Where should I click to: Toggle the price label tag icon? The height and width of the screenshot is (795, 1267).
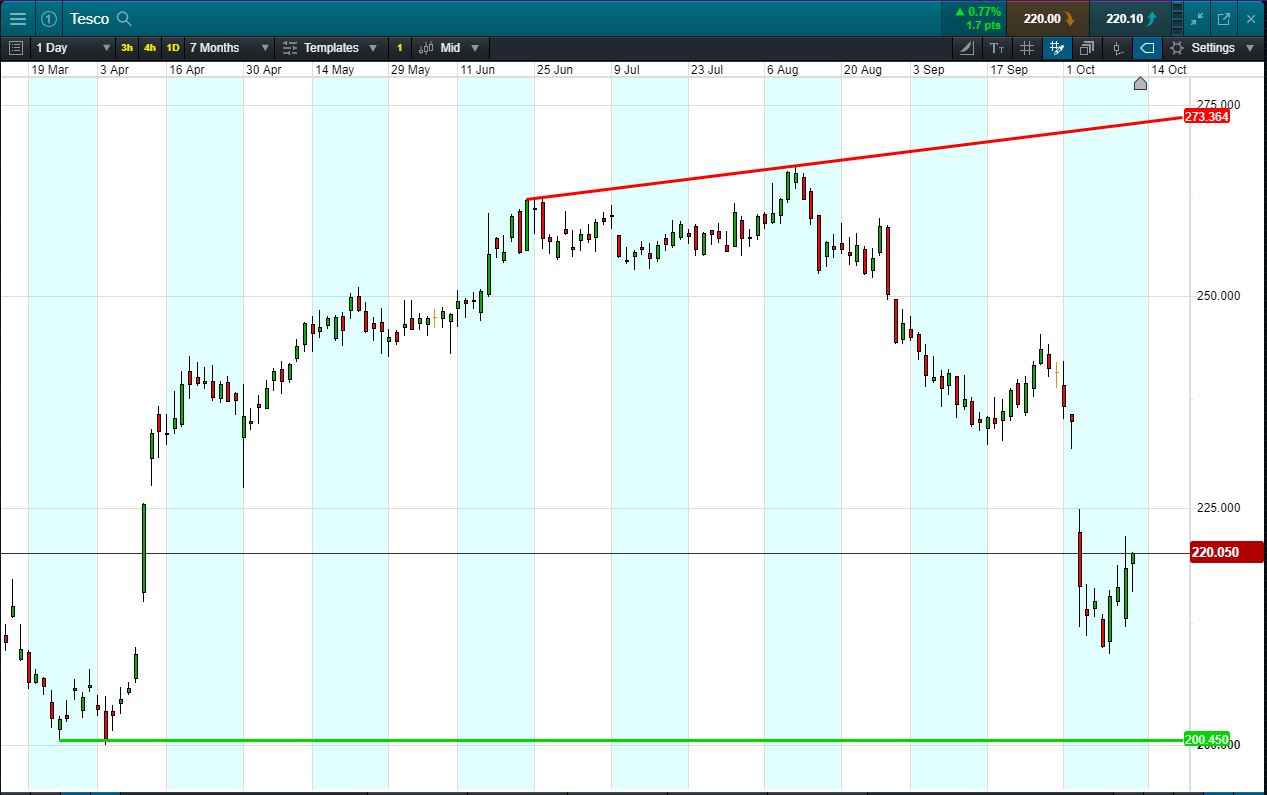click(x=1147, y=48)
